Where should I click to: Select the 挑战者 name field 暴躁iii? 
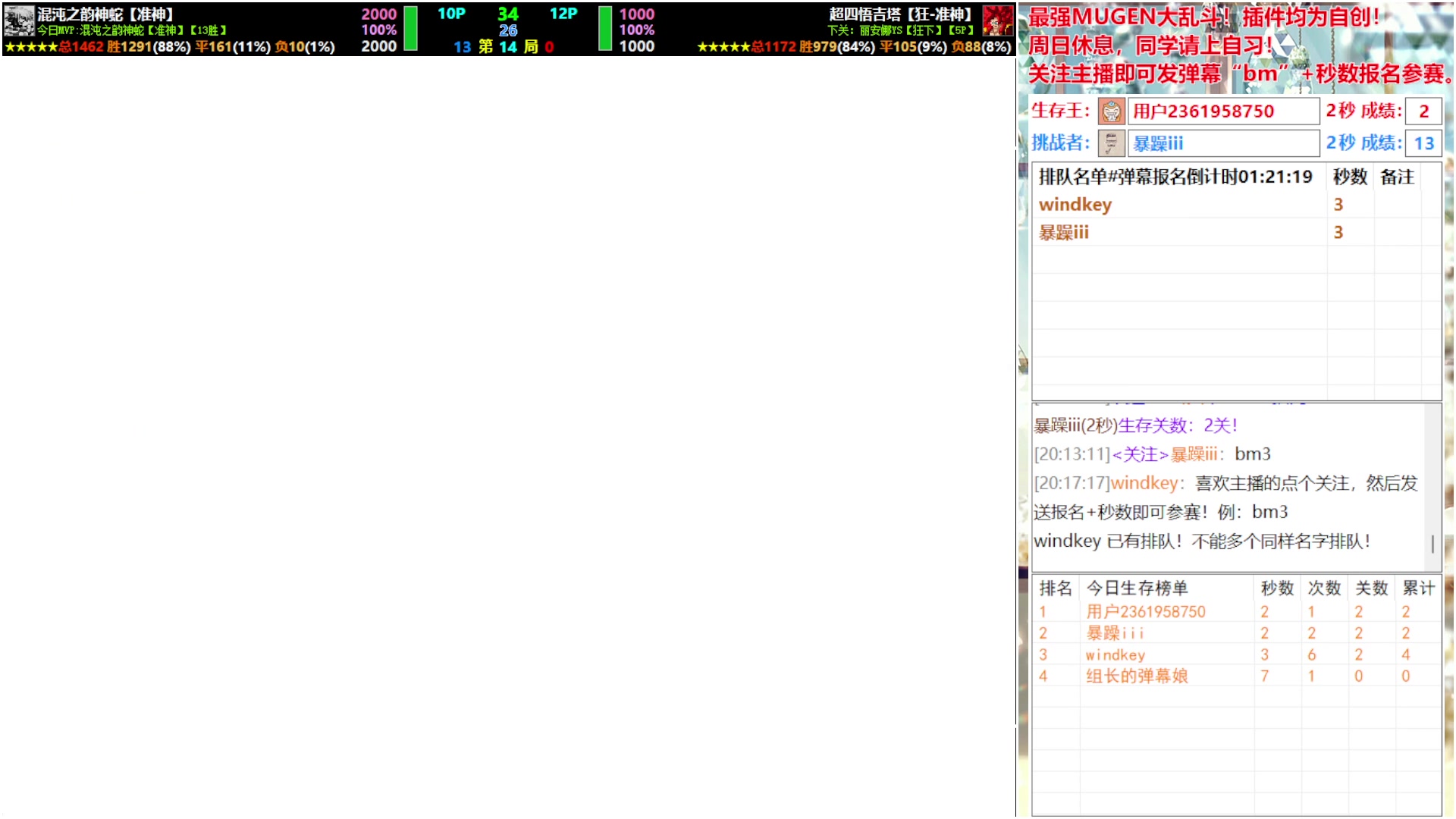click(1223, 143)
